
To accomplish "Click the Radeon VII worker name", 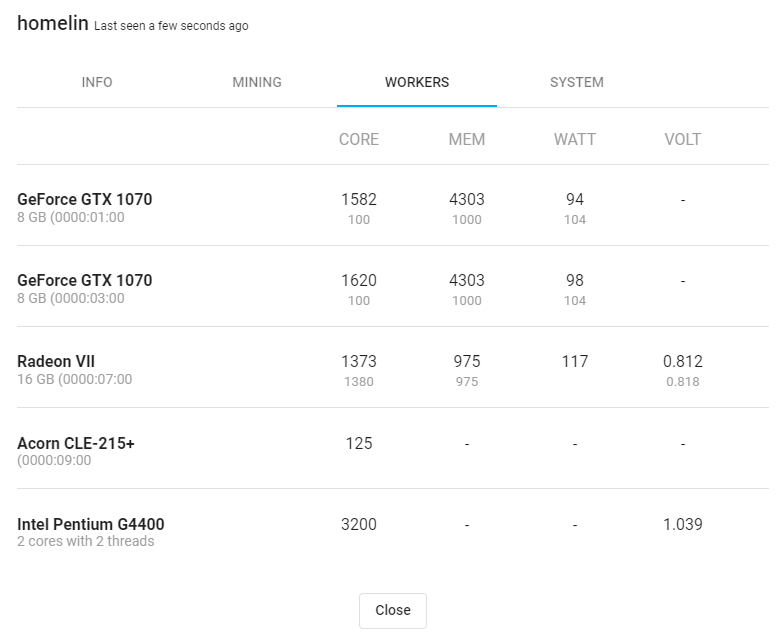I will [56, 362].
